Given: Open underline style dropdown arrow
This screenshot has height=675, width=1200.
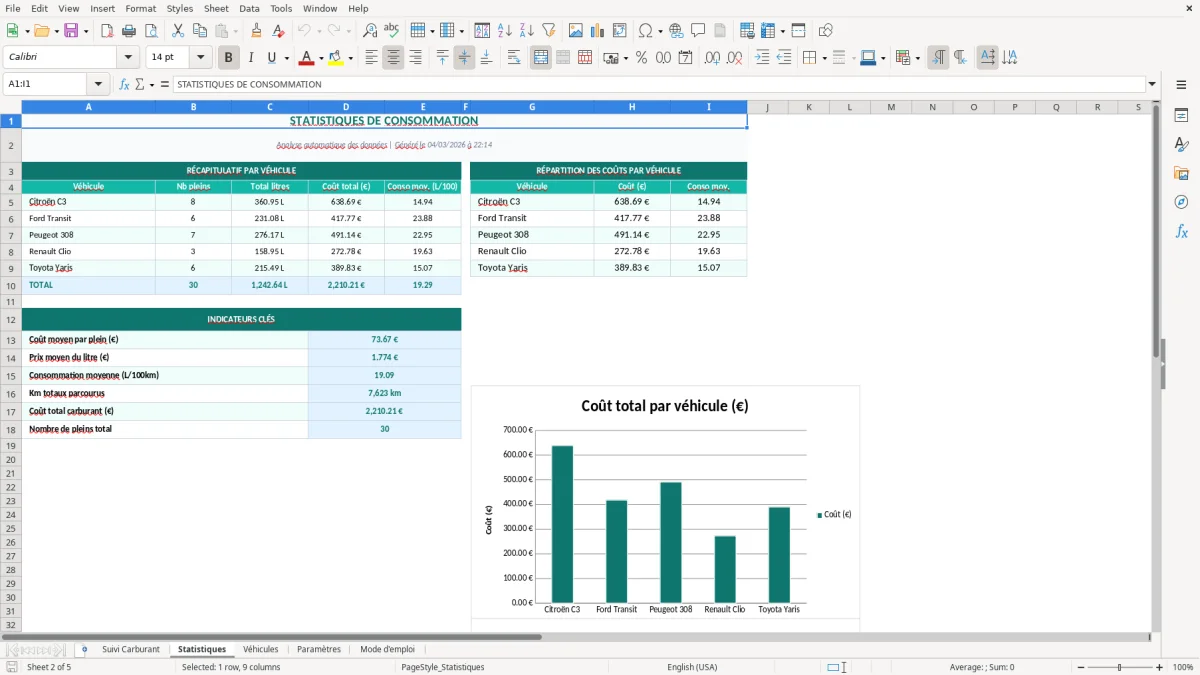Looking at the screenshot, I should 286,58.
